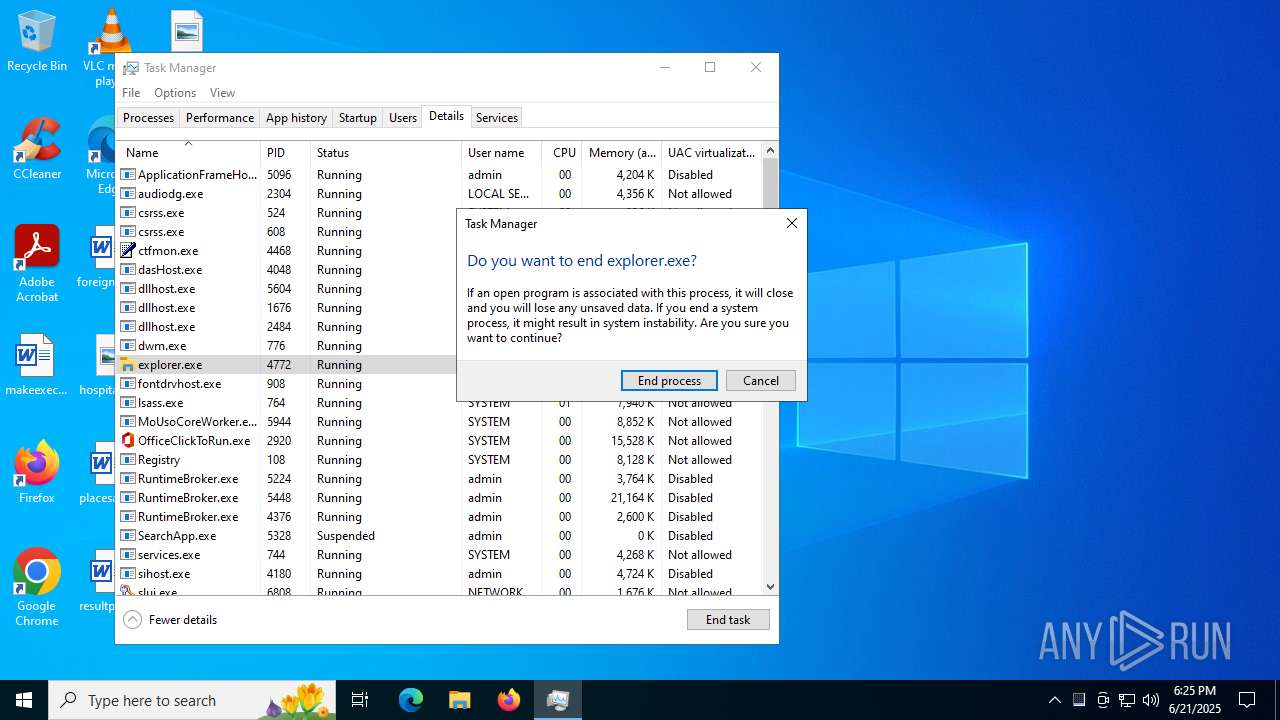Select the explorer.exe process icon
Screen dimensions: 1280x720
pos(128,365)
